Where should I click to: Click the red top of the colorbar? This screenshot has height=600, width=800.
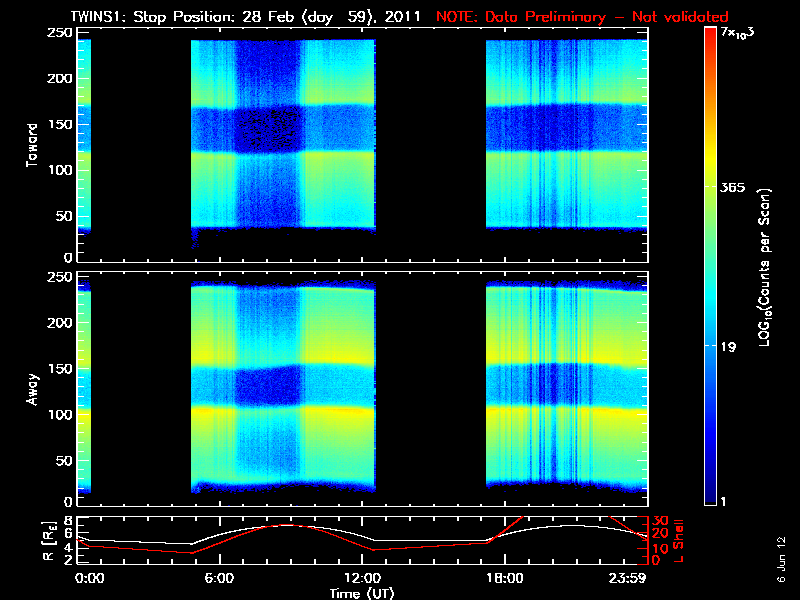pos(711,35)
